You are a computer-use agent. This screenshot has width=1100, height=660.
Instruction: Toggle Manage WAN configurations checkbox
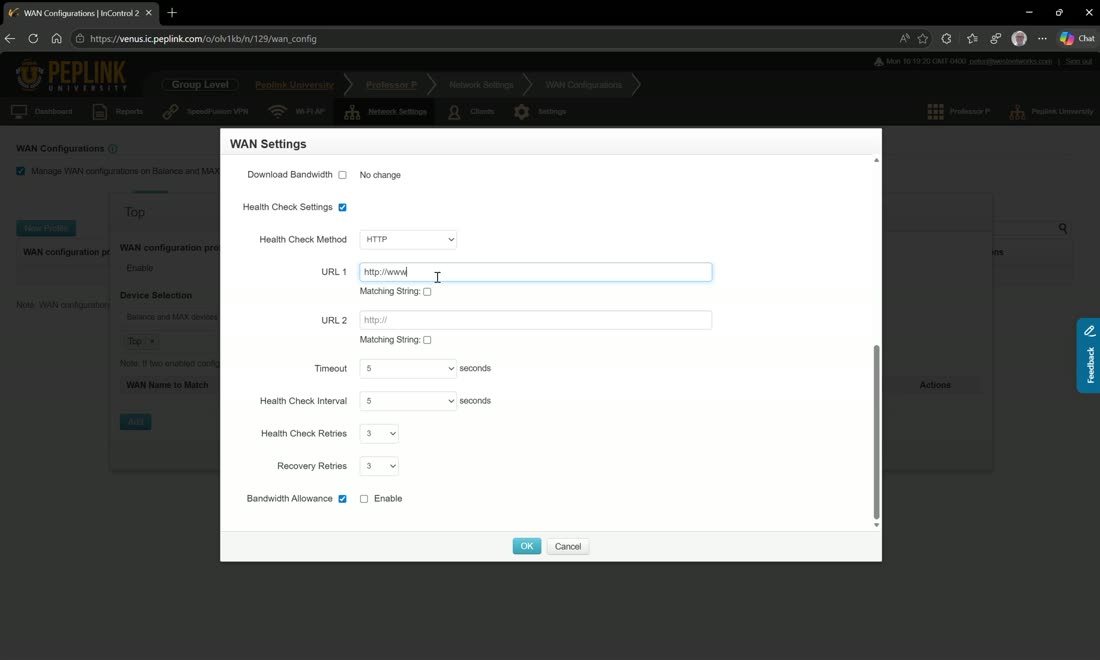point(20,171)
